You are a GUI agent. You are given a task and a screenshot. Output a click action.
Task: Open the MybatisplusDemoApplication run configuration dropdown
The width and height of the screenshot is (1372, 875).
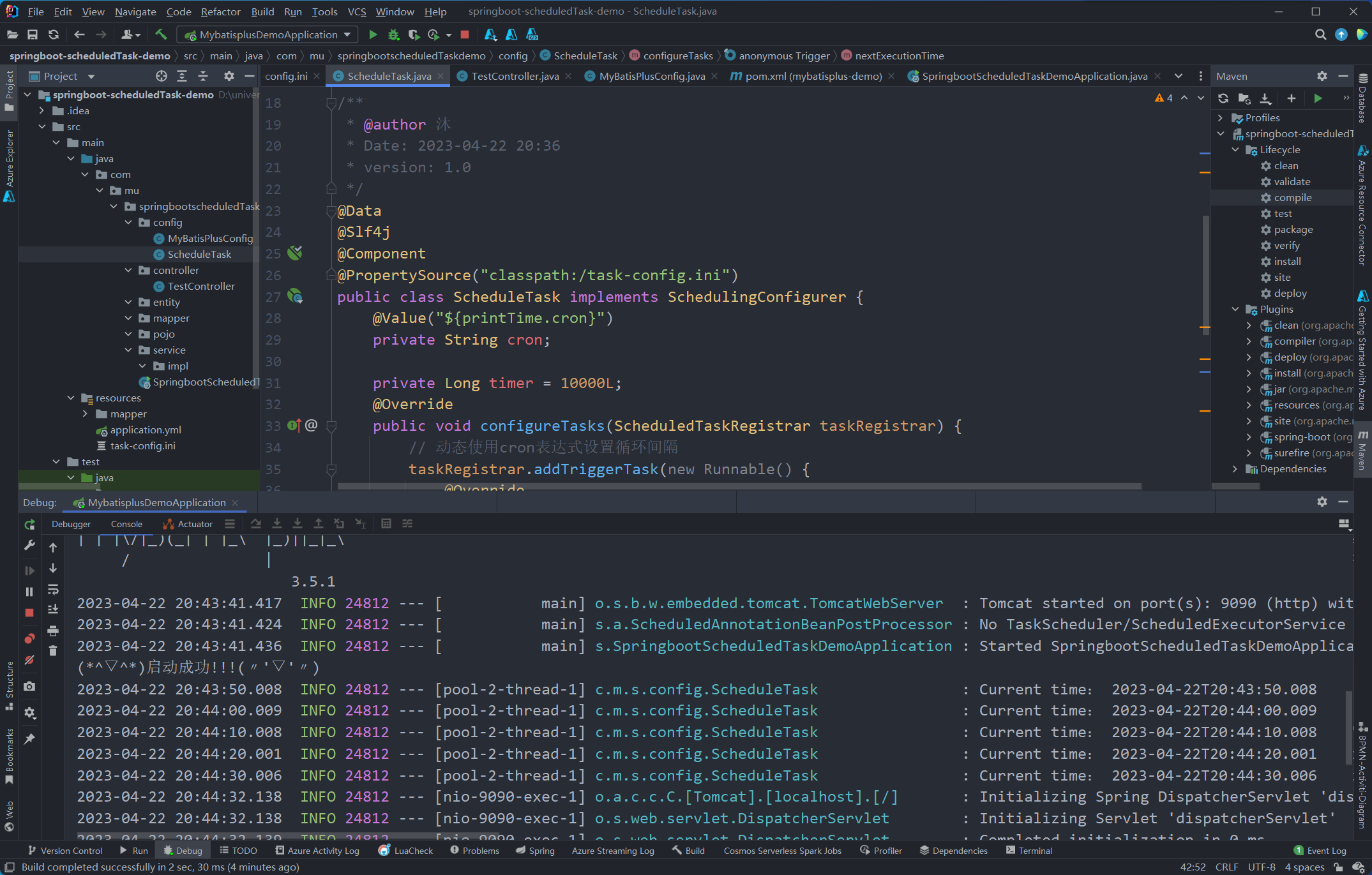tap(267, 34)
